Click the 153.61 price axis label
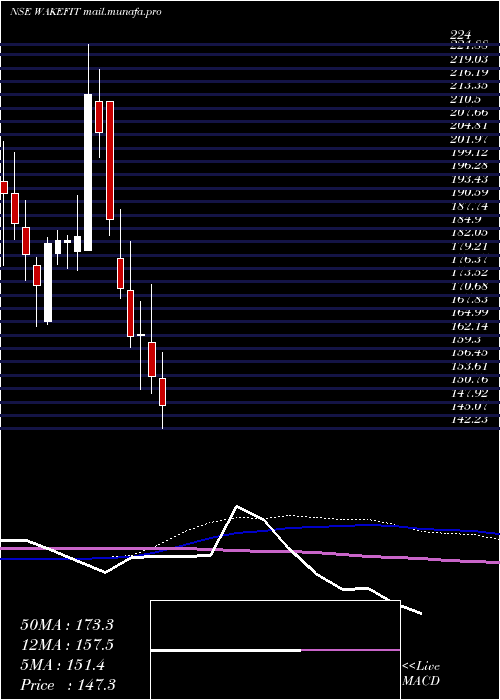 tap(469, 366)
